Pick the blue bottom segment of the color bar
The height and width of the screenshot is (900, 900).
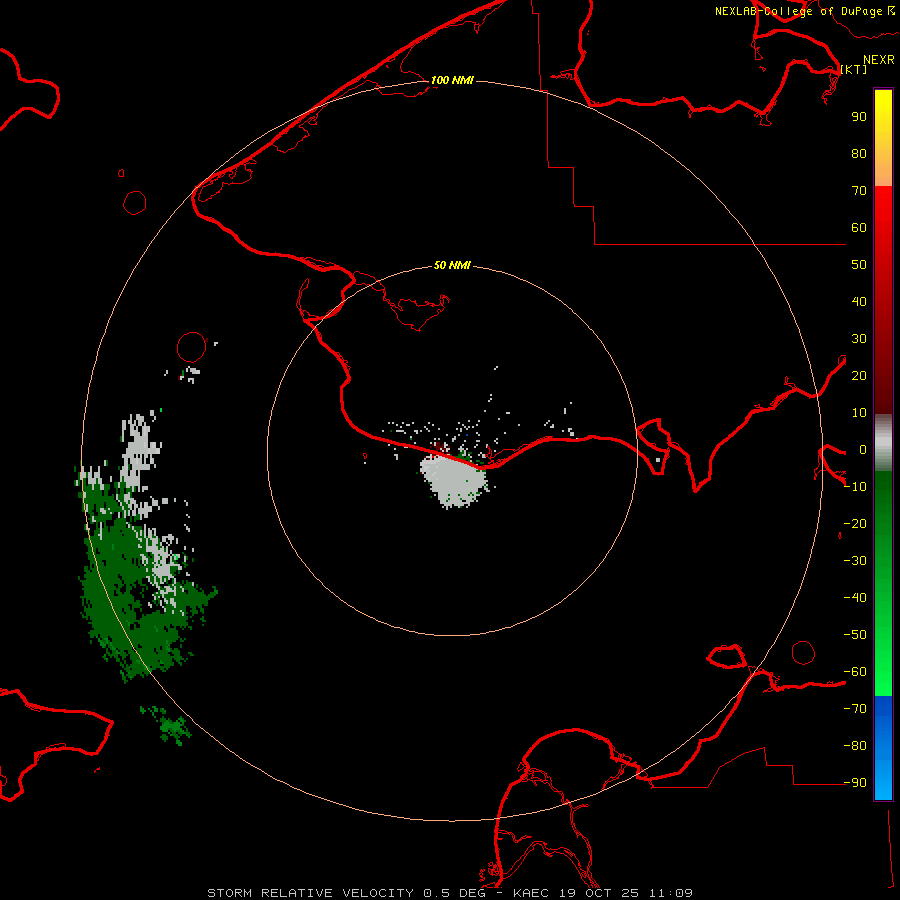coord(883,748)
